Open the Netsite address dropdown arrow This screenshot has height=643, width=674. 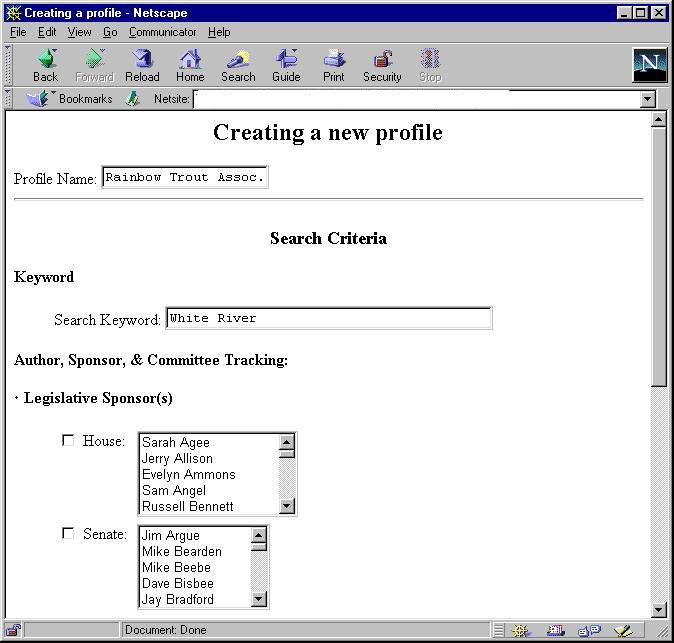(647, 99)
